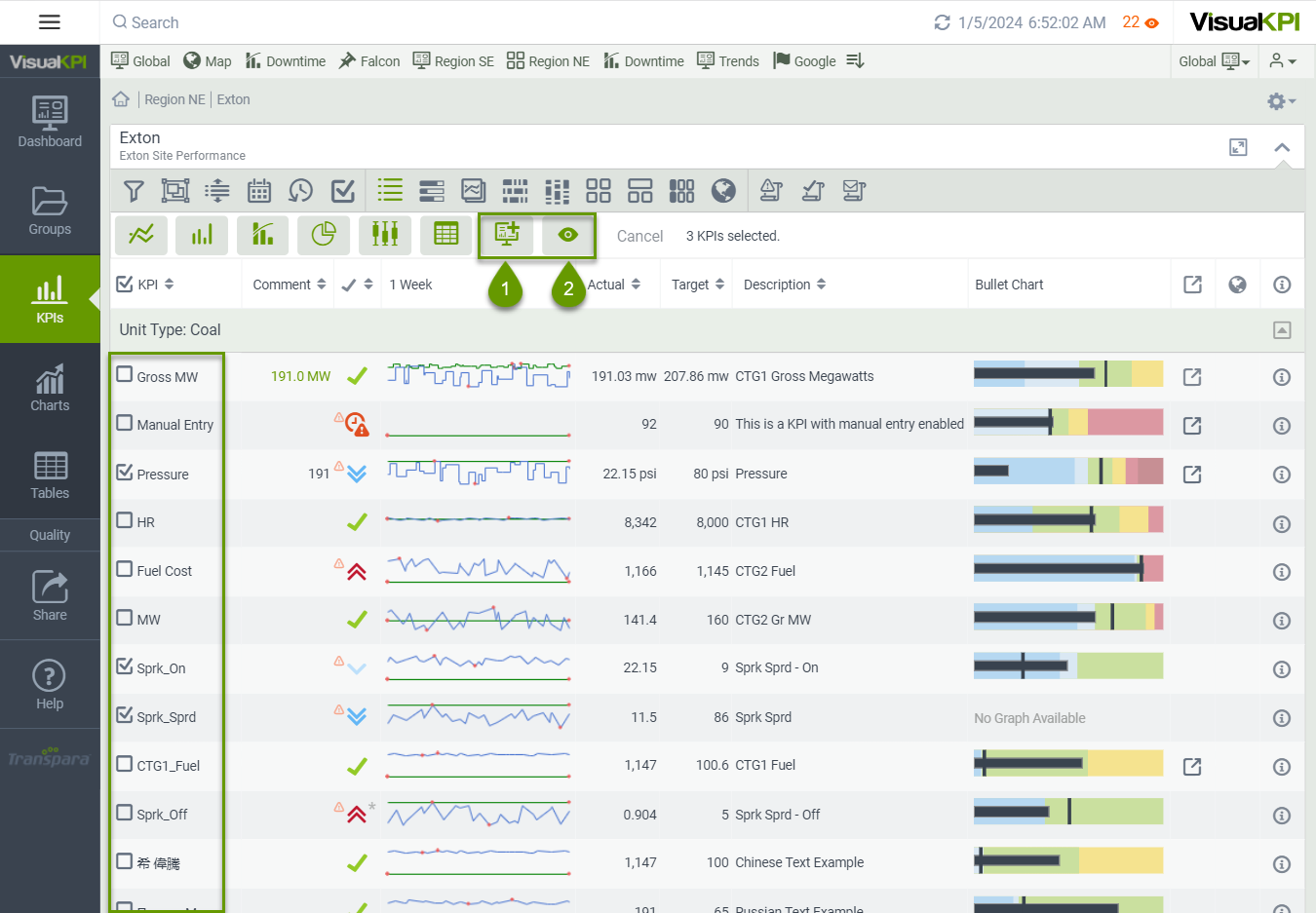The width and height of the screenshot is (1316, 913).
Task: Navigate to Region NE breadcrumb
Action: click(174, 99)
